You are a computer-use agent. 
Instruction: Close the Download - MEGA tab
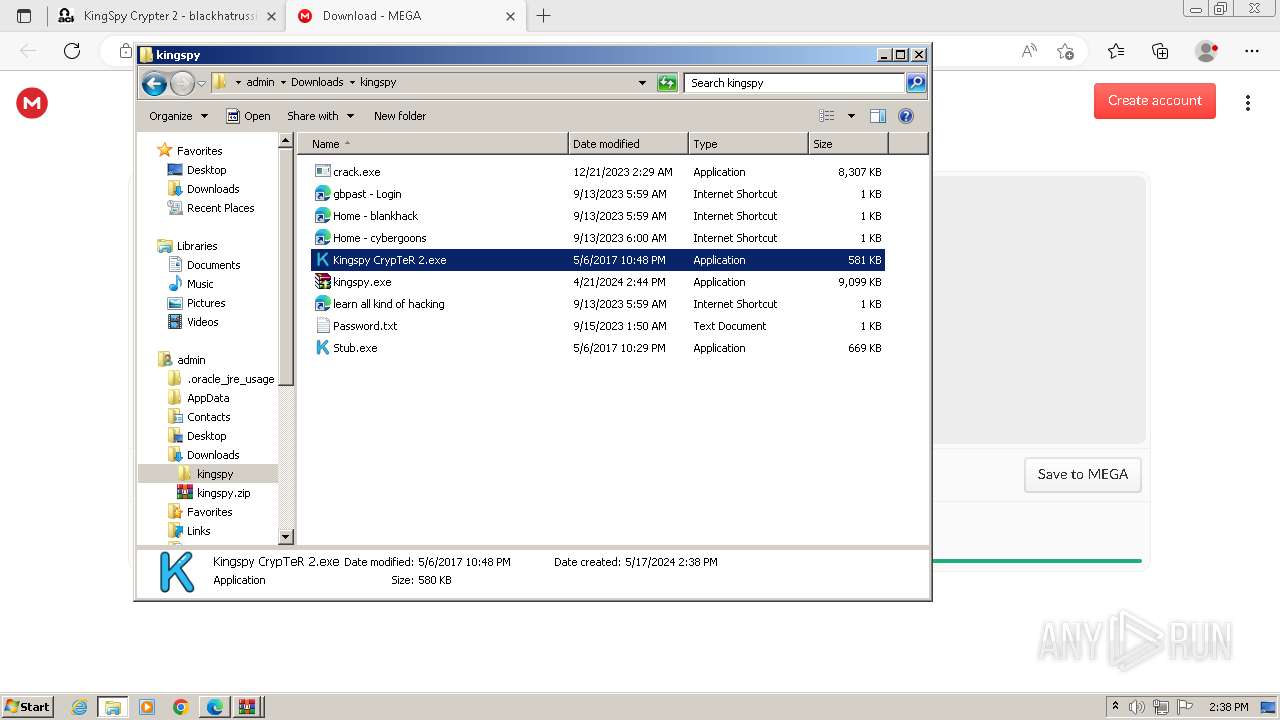(511, 16)
